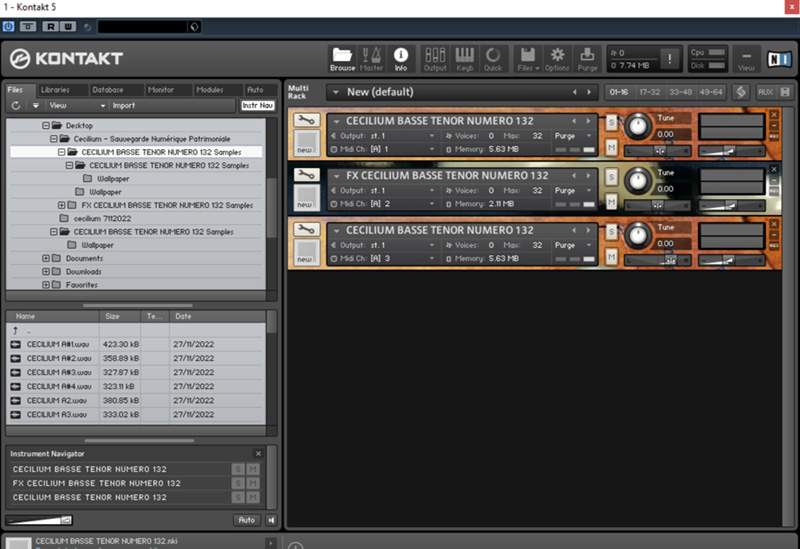Image resolution: width=800 pixels, height=549 pixels.
Task: Click the audition speaker icon beside Auto
Action: 271,520
